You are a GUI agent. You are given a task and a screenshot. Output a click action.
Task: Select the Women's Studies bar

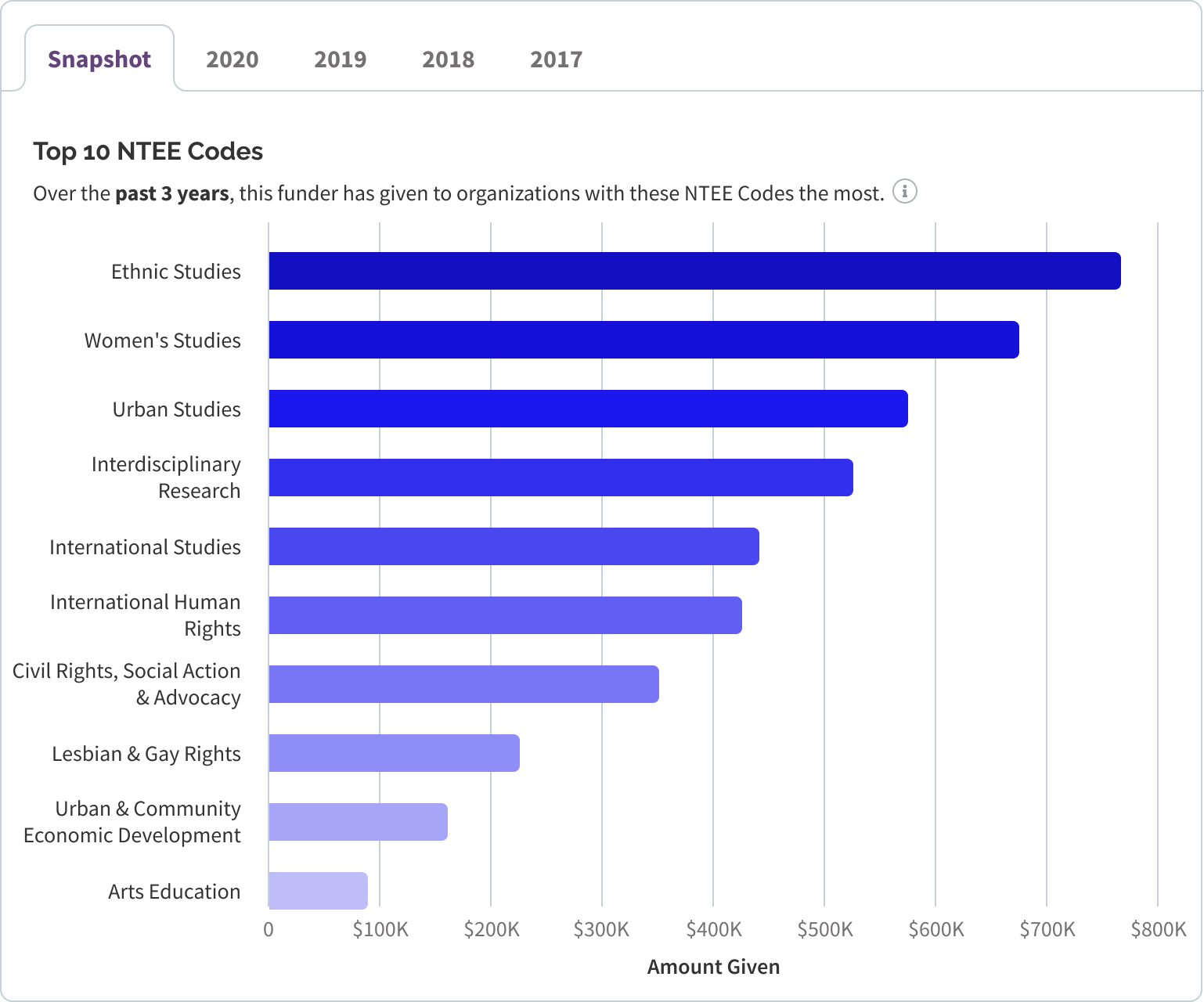643,340
